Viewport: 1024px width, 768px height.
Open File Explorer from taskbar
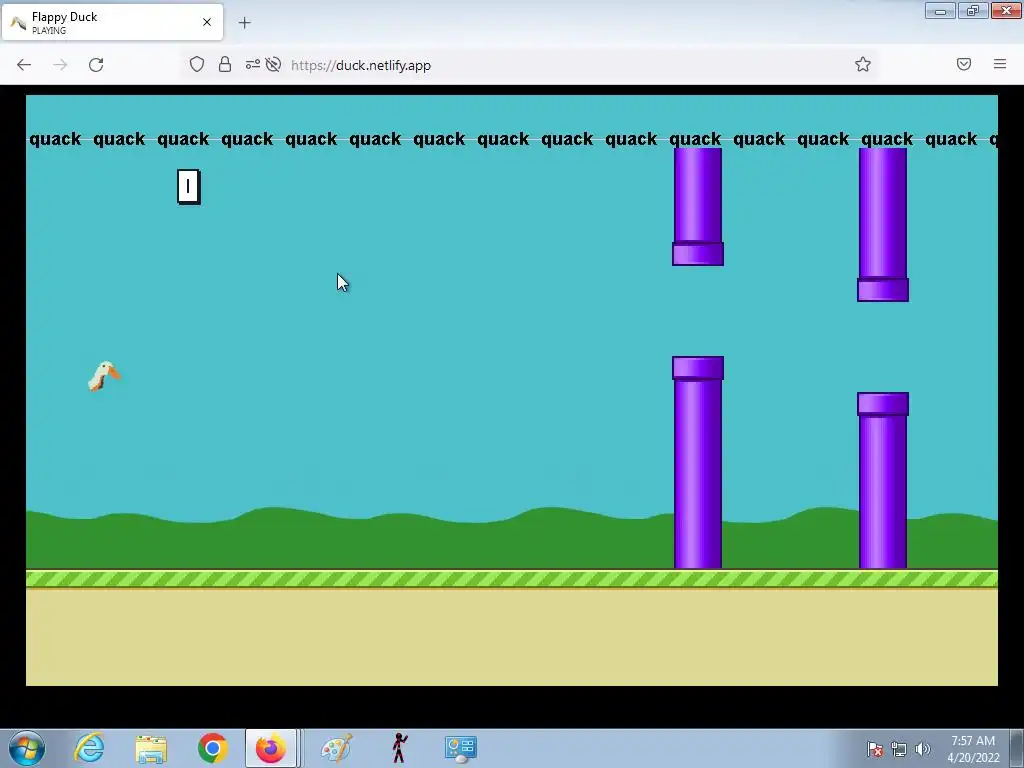151,748
